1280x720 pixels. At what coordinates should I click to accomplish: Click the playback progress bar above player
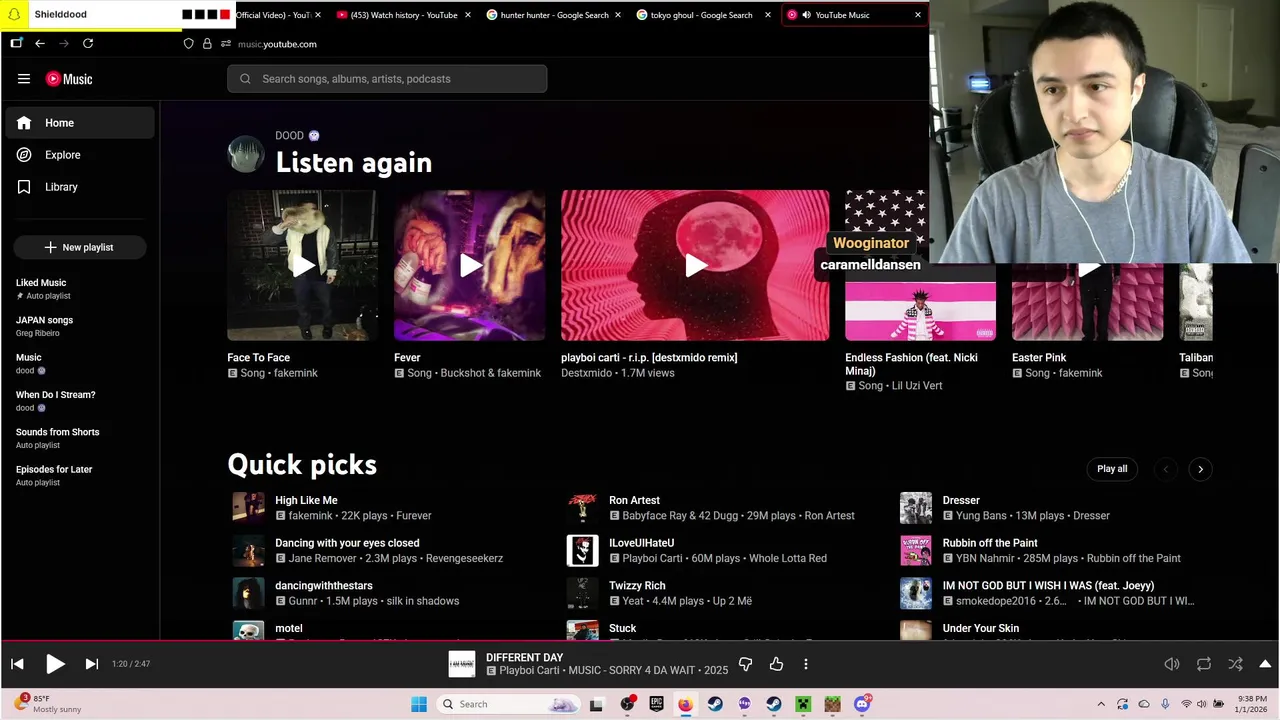(640, 642)
